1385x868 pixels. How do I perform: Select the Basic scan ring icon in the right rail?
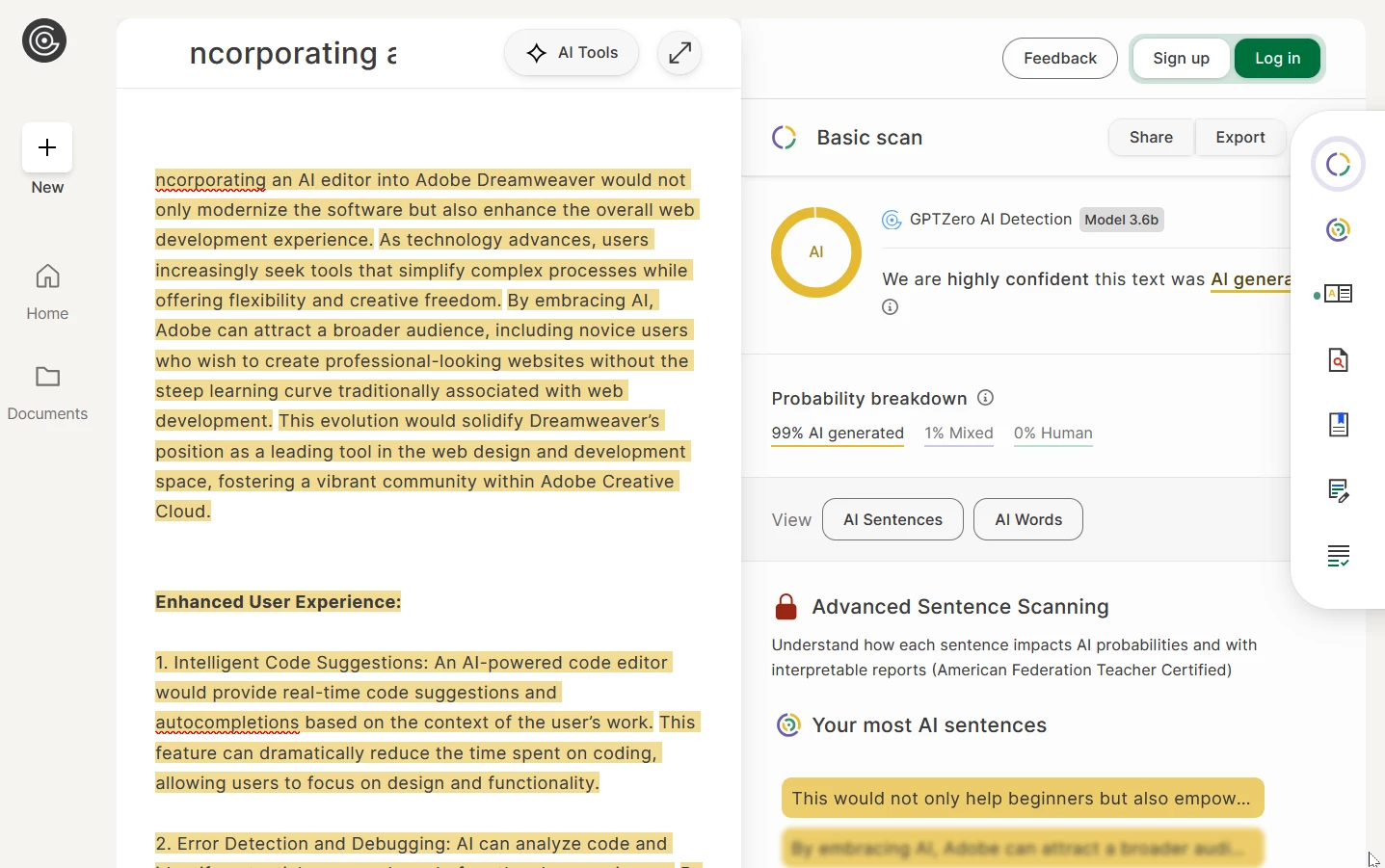(1338, 165)
